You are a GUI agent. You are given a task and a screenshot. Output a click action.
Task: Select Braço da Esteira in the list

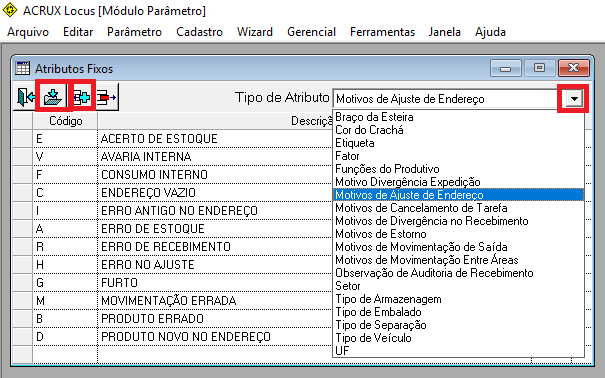coord(458,117)
